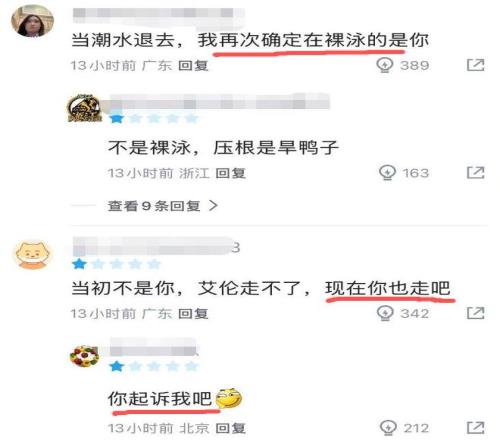Click the chevron next to 查看9条回复
This screenshot has height=440, width=500.
click(x=213, y=206)
